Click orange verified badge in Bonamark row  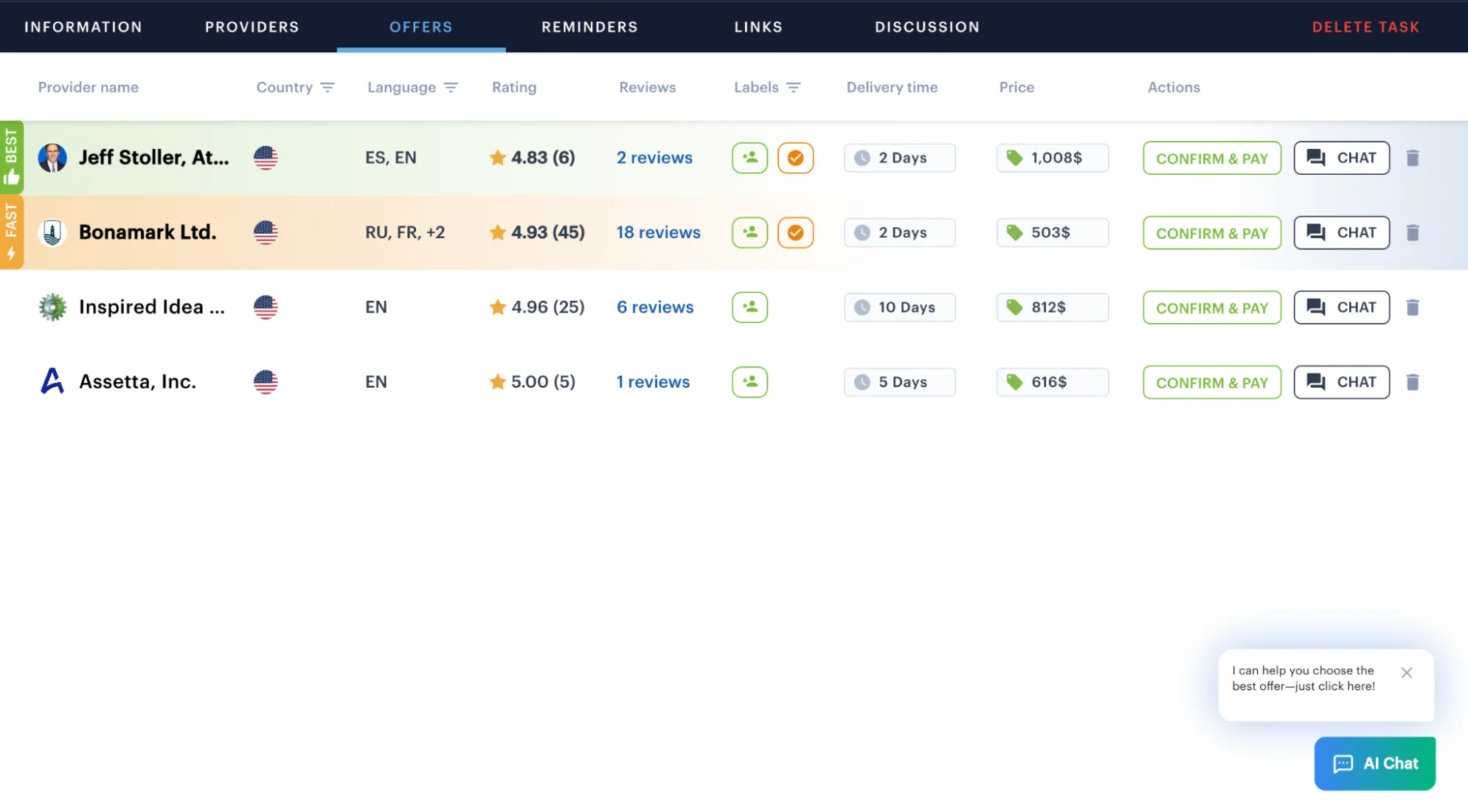point(795,232)
